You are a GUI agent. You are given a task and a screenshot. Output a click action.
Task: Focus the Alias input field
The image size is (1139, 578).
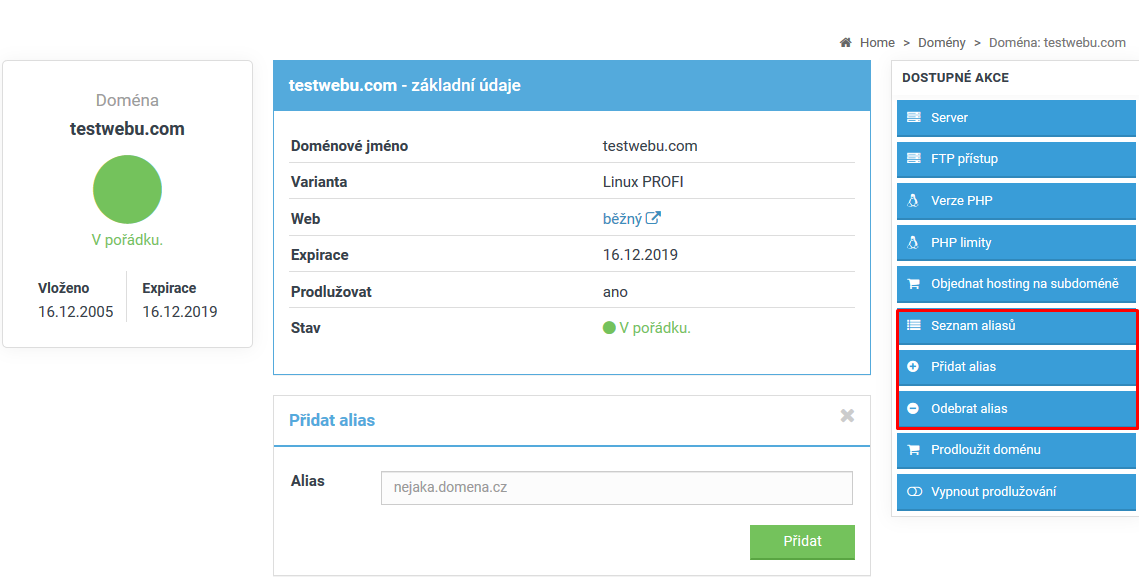coord(616,488)
